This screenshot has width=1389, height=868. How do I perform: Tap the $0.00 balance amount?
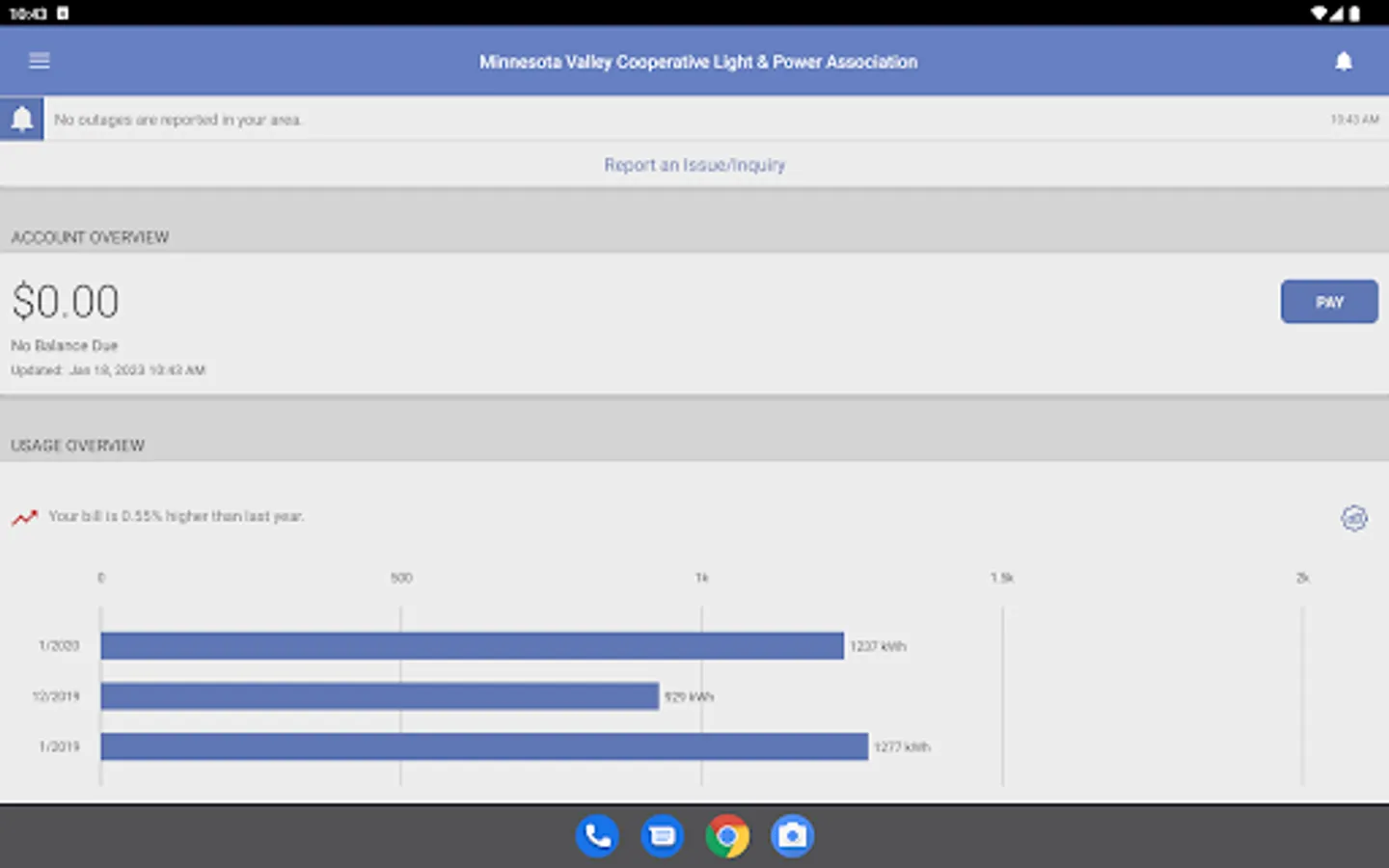click(x=66, y=302)
